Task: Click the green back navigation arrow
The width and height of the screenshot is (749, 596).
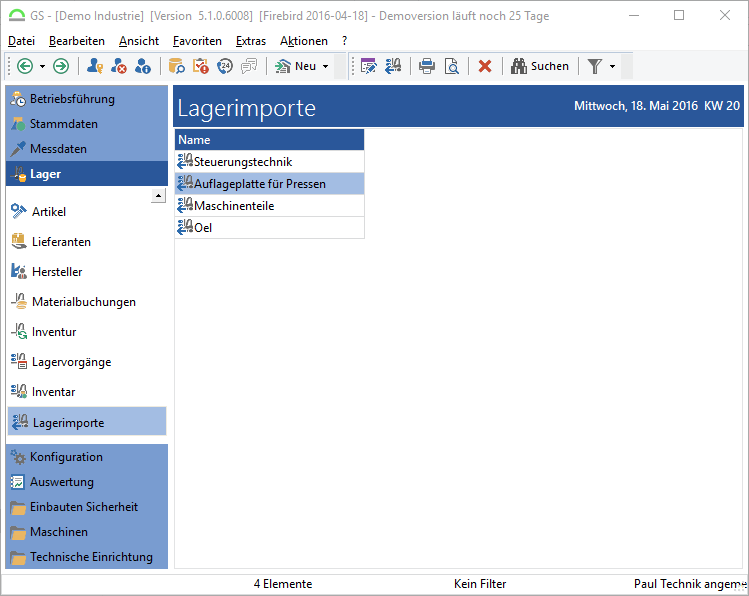Action: point(25,66)
